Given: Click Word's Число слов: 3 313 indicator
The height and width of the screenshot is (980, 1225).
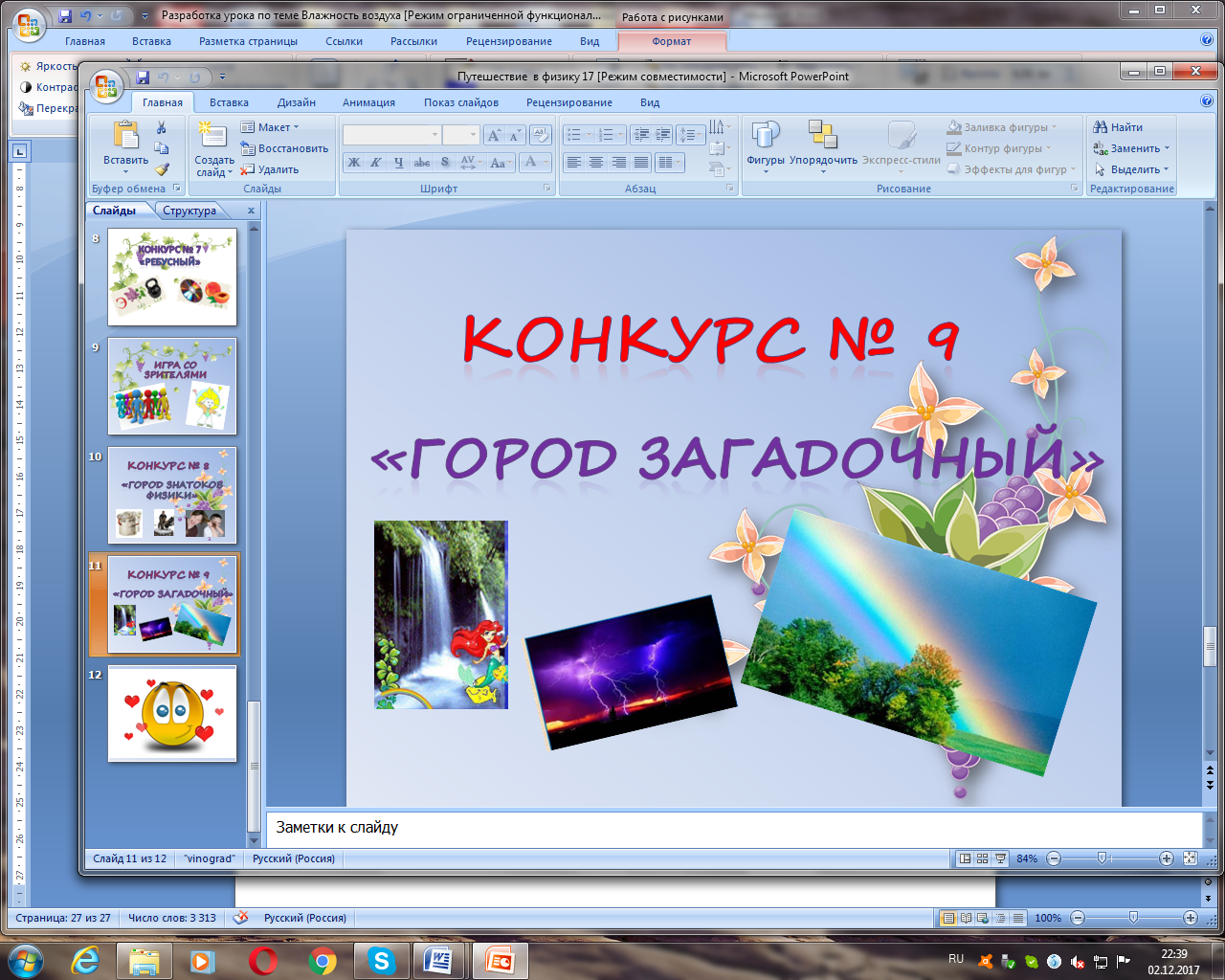Looking at the screenshot, I should 172,918.
